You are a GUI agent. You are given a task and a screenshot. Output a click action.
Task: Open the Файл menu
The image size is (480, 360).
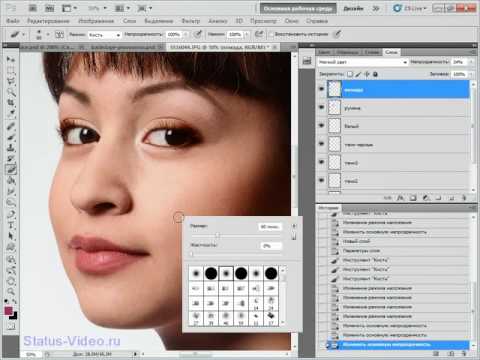coord(13,21)
